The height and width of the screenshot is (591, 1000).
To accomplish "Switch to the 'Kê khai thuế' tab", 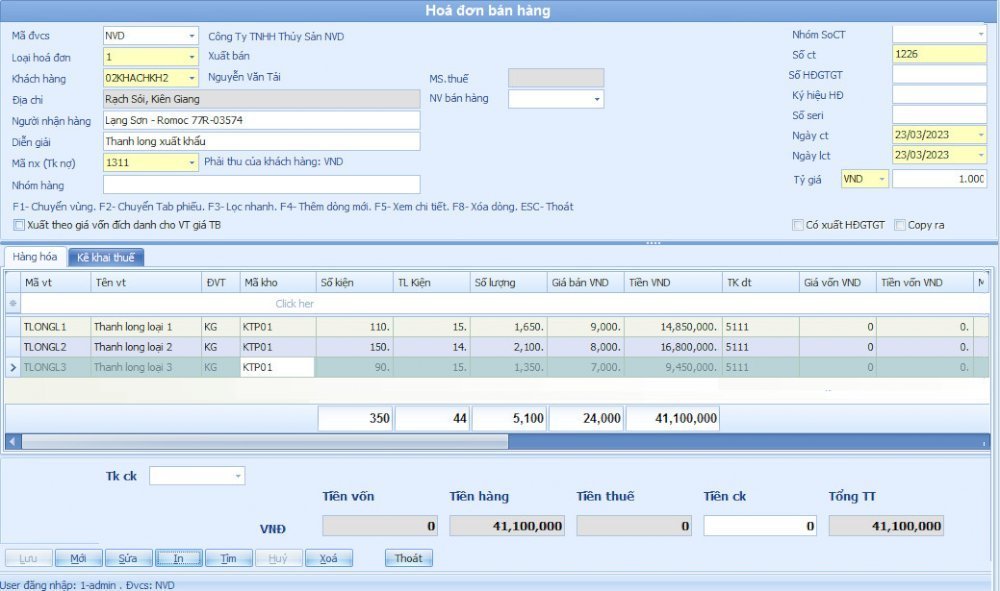I will (106, 257).
